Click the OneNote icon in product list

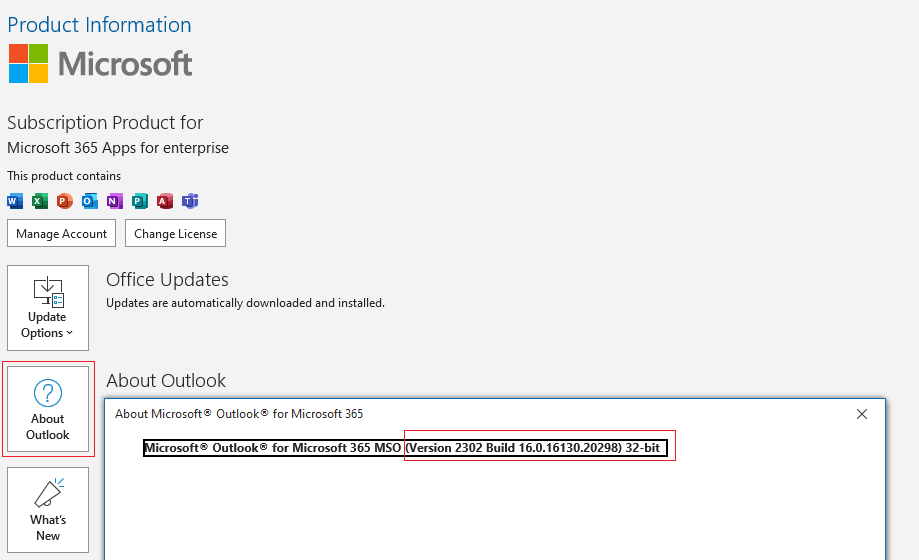(x=115, y=201)
